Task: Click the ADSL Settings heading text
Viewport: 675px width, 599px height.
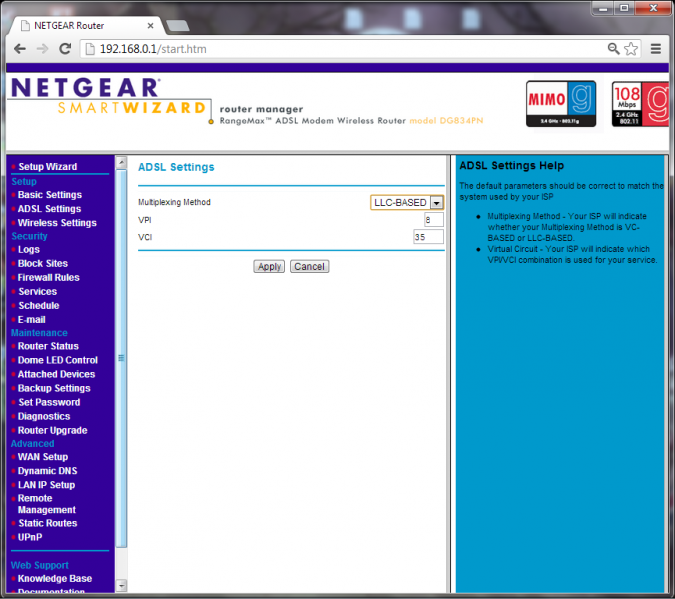Action: tap(176, 167)
